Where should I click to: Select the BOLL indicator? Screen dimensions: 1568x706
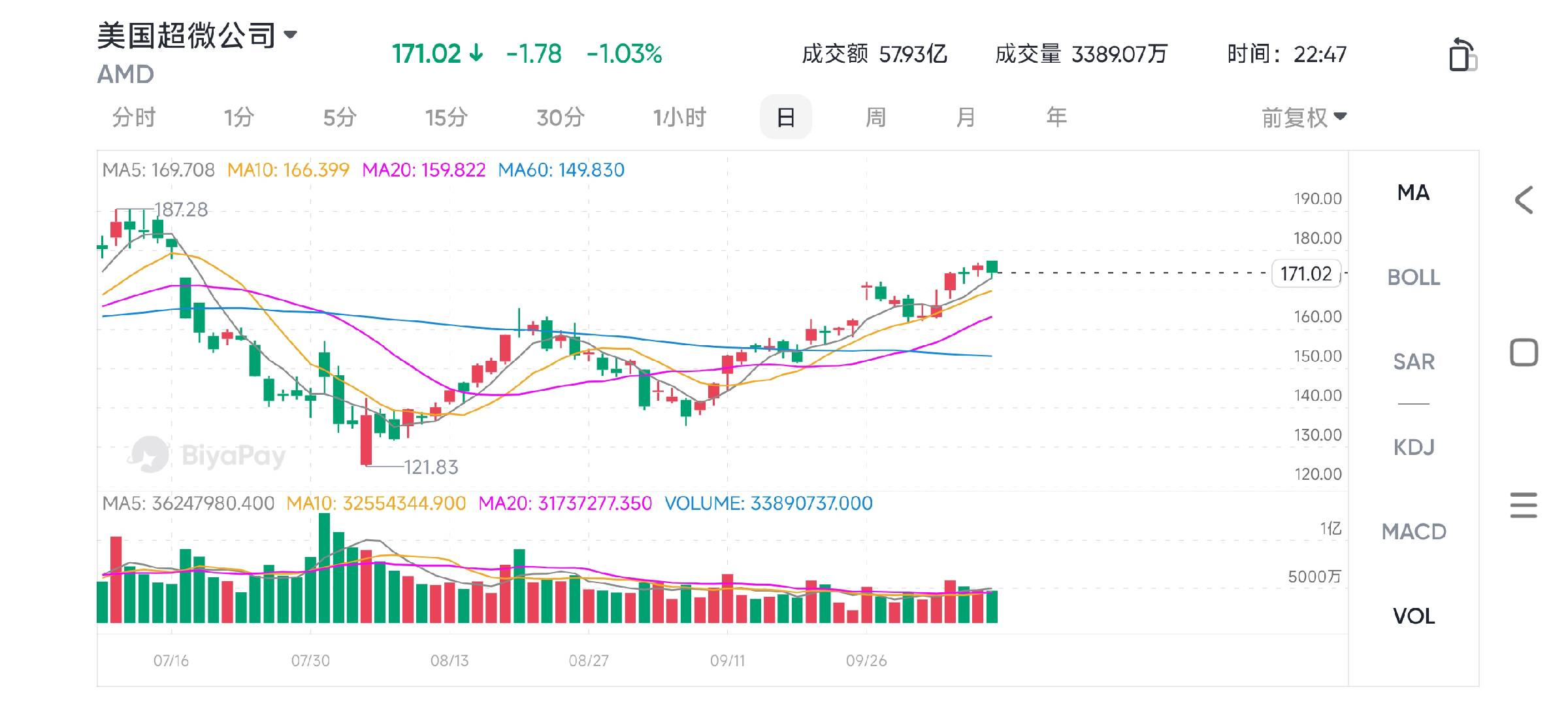point(1413,277)
